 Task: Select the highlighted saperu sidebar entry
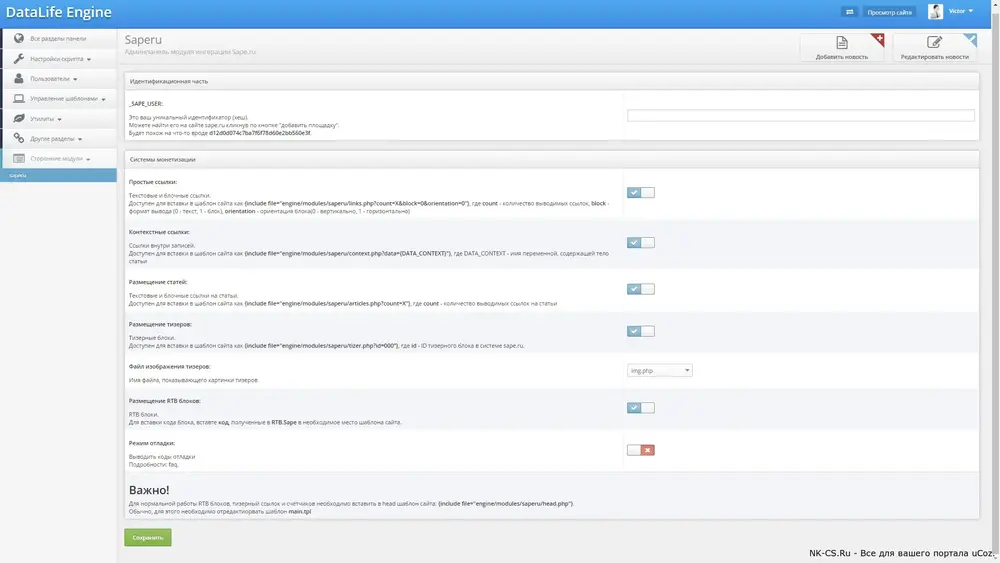click(59, 175)
